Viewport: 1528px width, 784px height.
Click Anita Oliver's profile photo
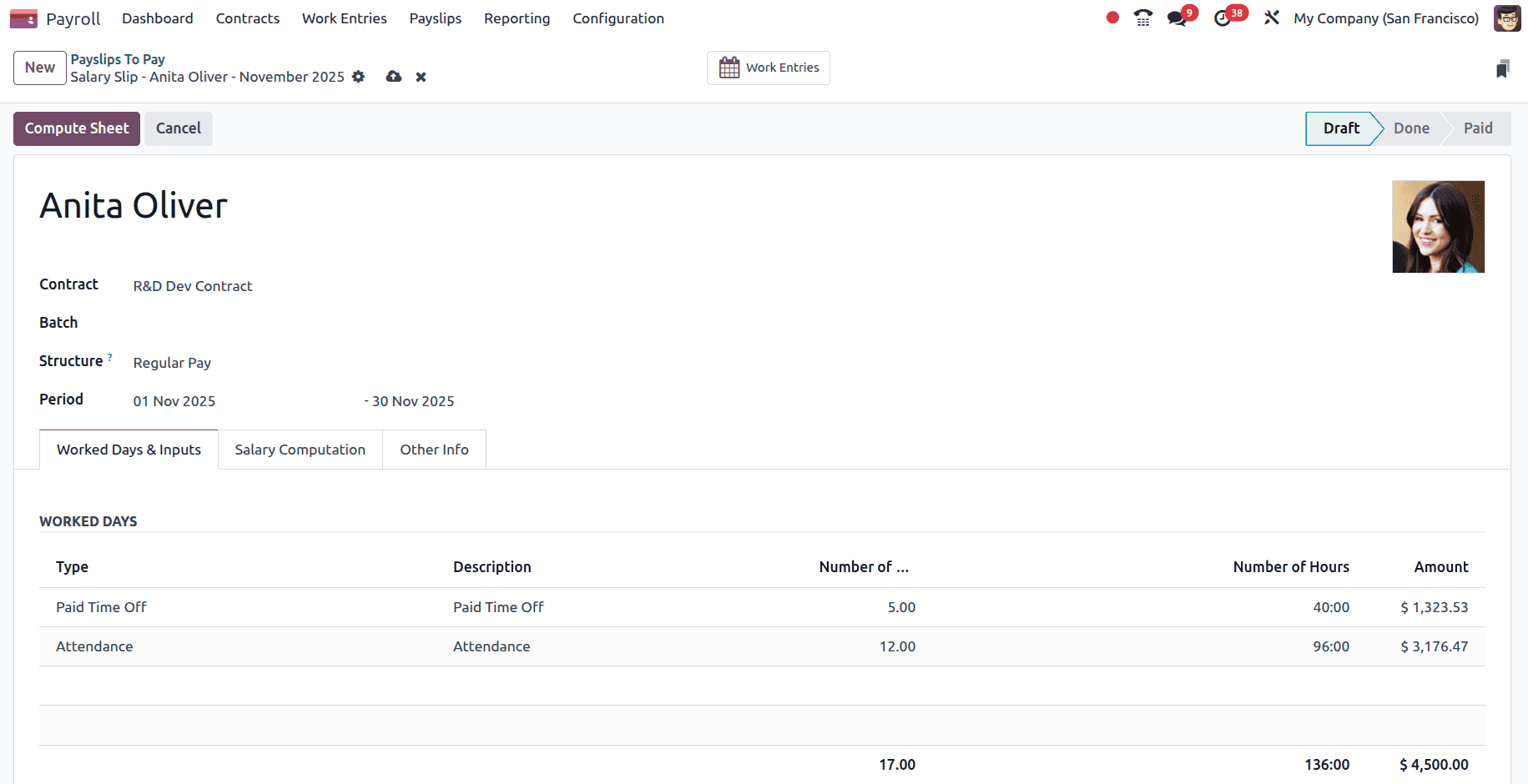pyautogui.click(x=1438, y=226)
